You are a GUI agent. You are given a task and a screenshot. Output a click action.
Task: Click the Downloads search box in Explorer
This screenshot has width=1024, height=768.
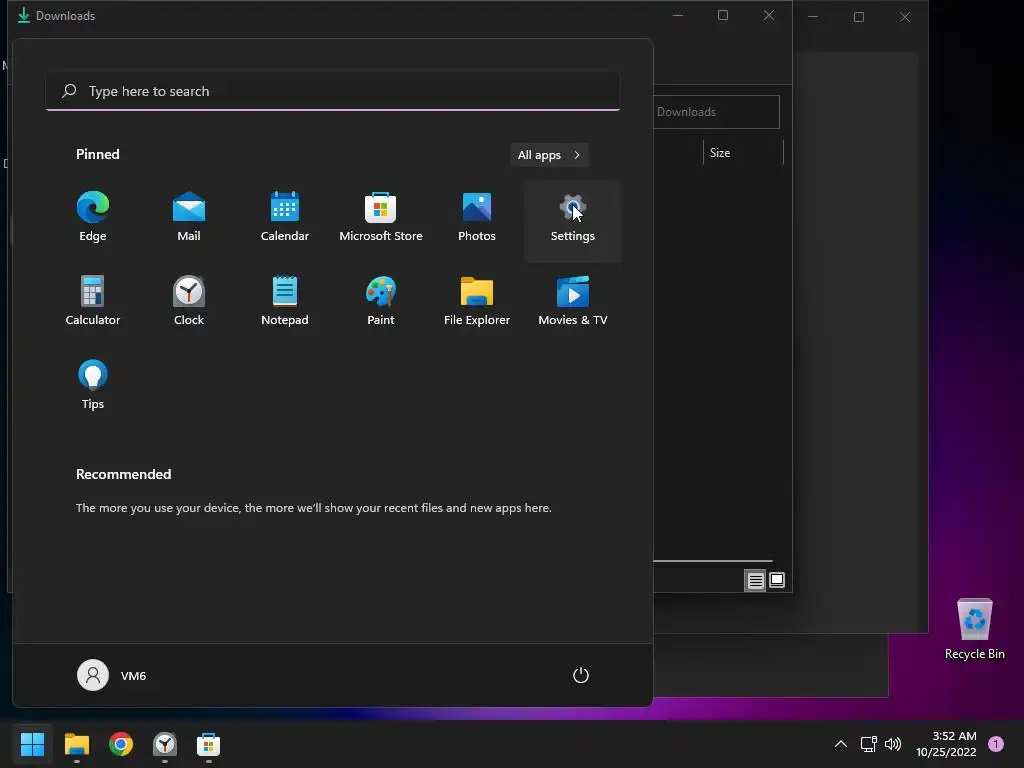pos(716,112)
